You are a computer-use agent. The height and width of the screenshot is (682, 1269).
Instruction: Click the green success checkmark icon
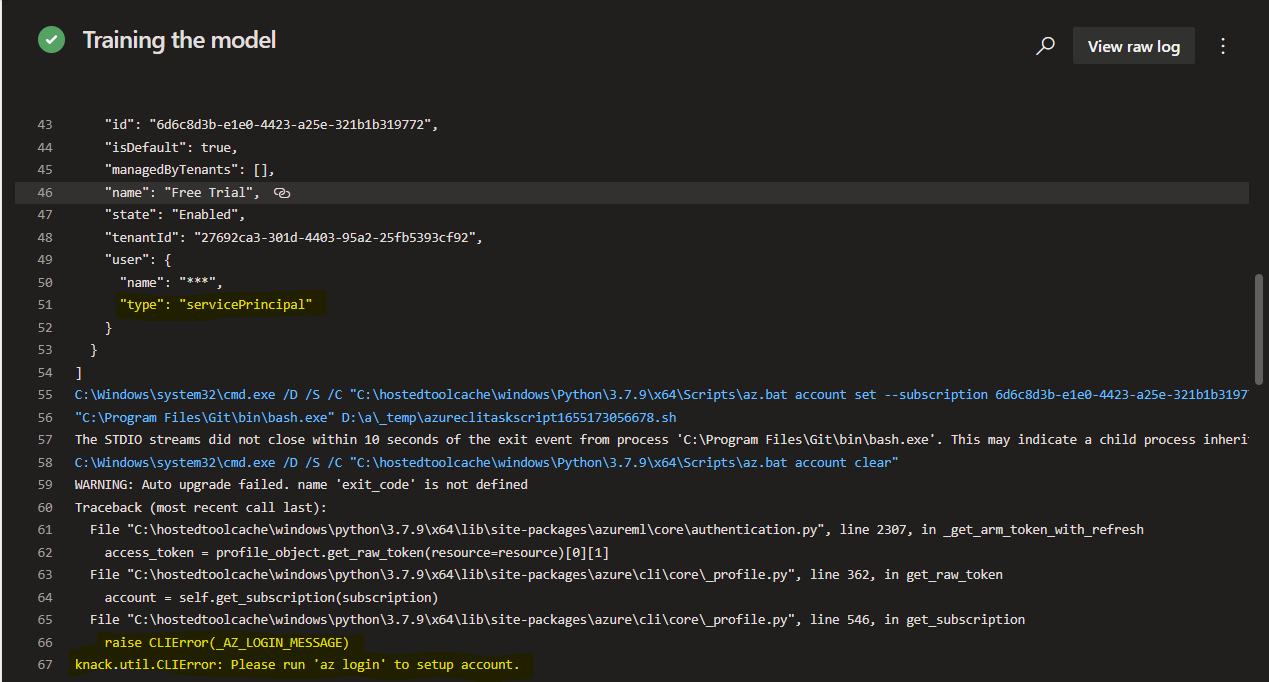[x=51, y=40]
